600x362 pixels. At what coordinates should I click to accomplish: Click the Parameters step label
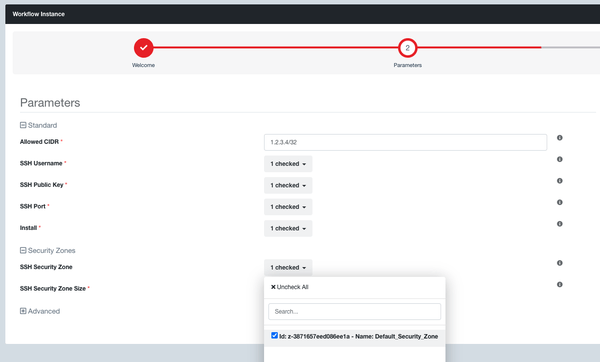tap(408, 65)
